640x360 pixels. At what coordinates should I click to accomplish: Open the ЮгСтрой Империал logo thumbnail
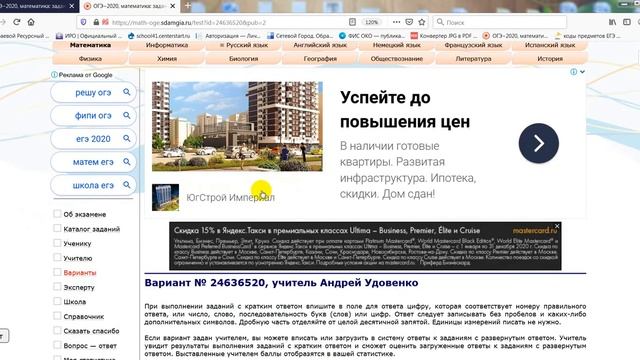click(x=165, y=197)
